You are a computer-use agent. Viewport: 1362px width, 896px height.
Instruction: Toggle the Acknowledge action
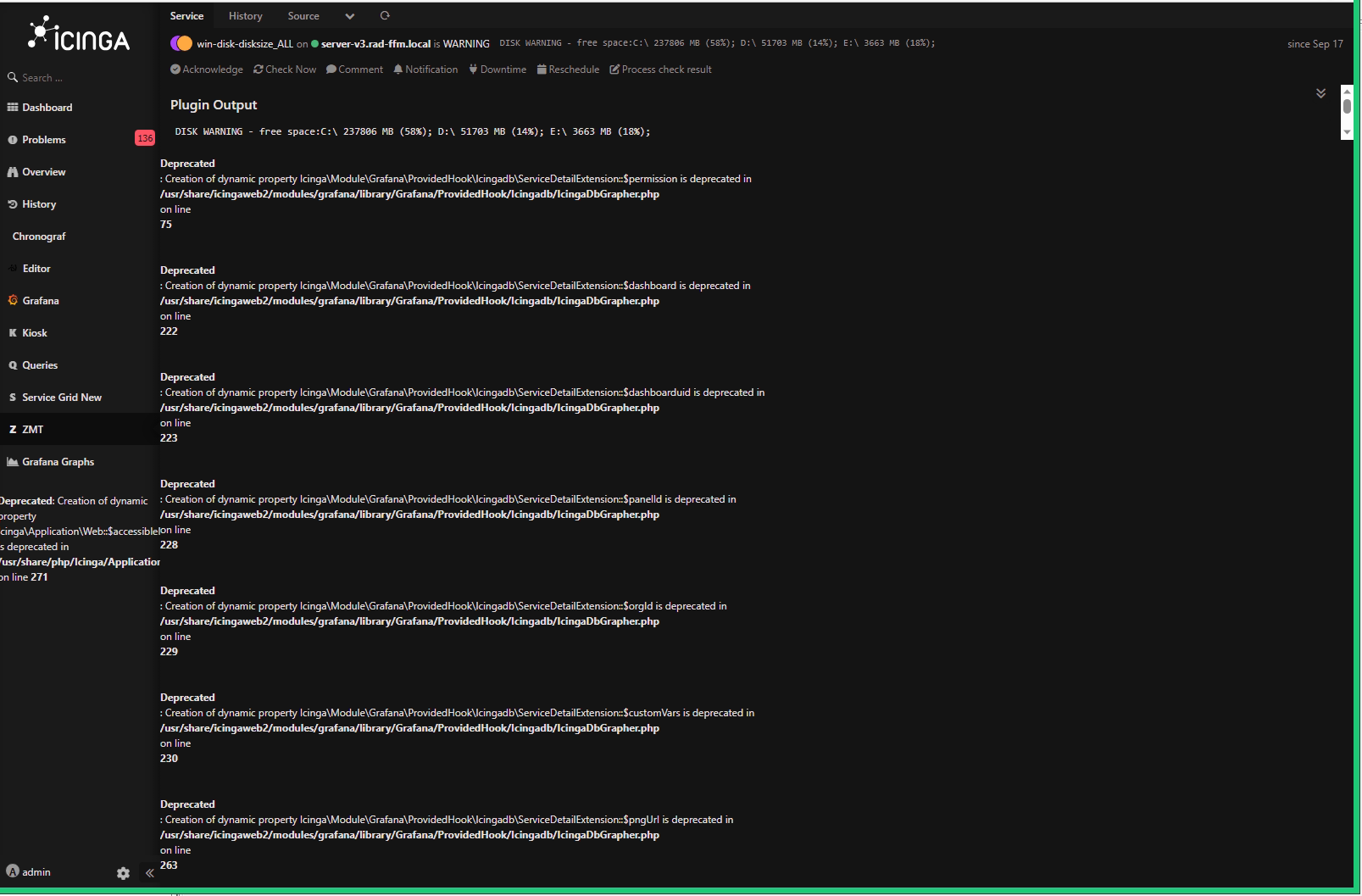[206, 69]
